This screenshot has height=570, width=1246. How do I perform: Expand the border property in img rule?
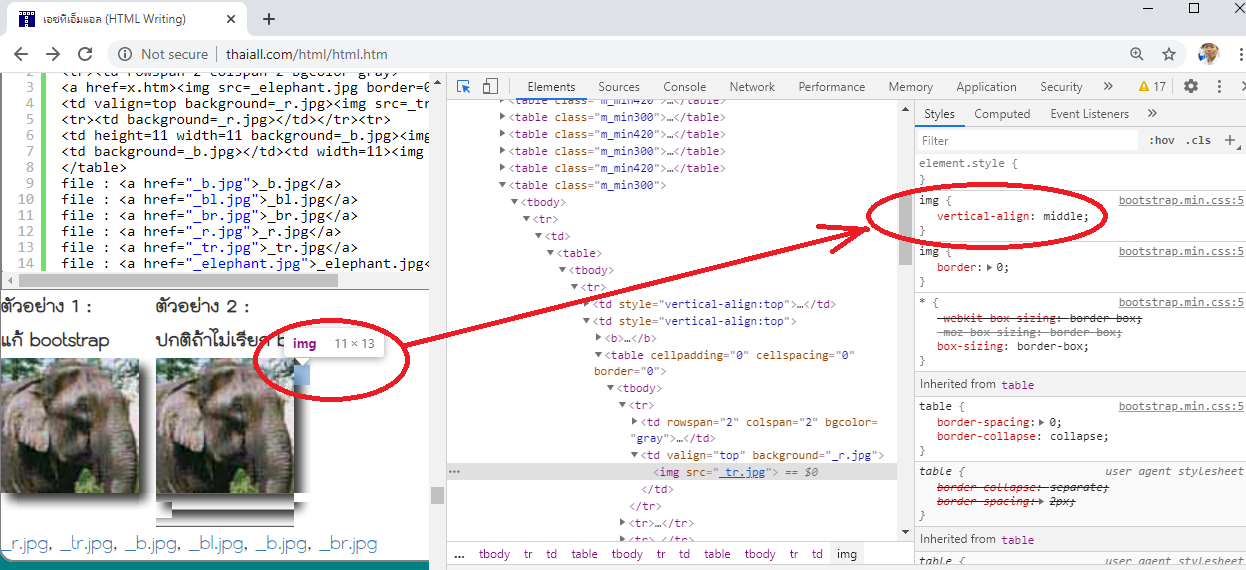click(991, 268)
